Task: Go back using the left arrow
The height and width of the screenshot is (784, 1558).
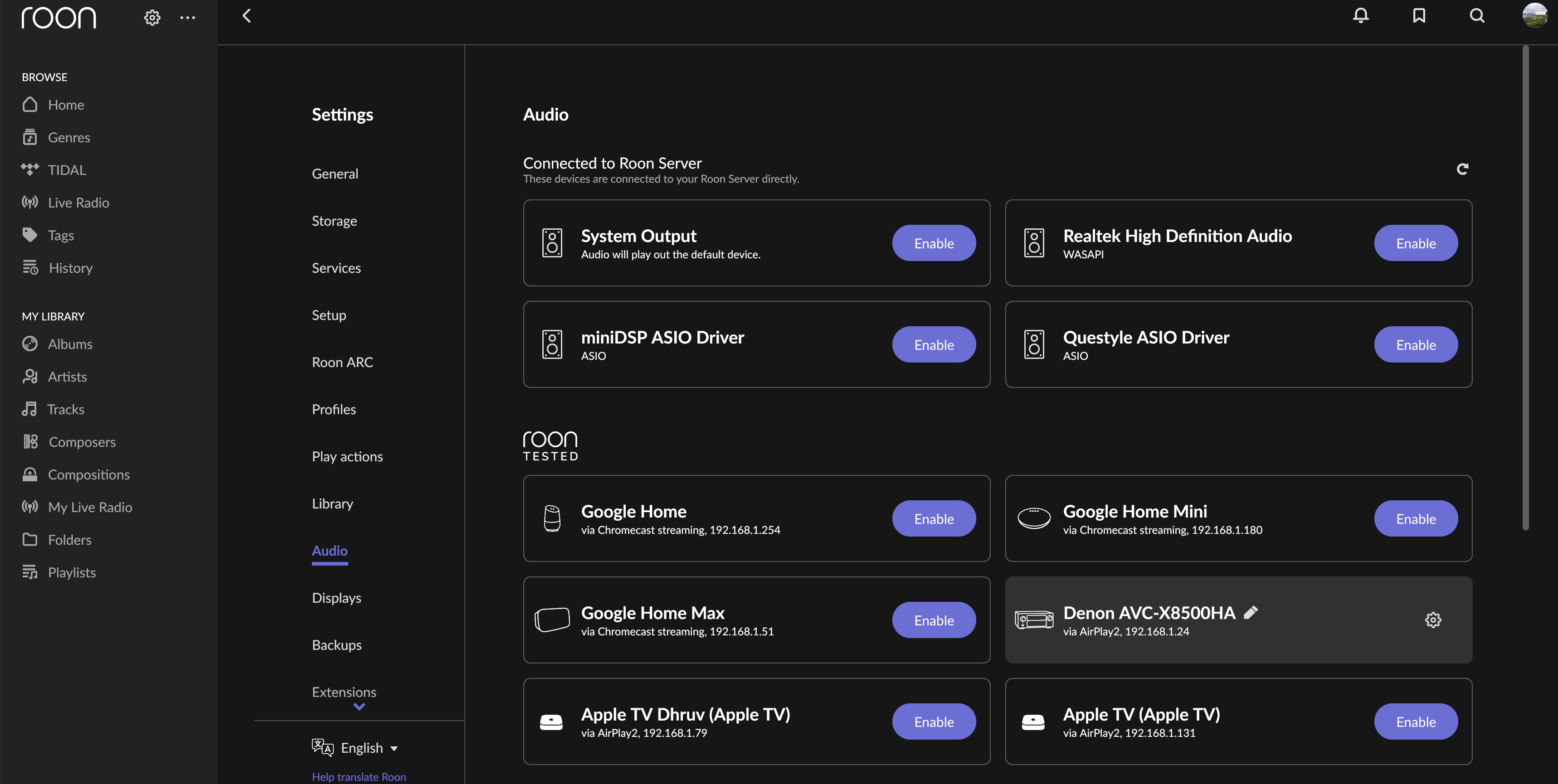Action: point(246,16)
